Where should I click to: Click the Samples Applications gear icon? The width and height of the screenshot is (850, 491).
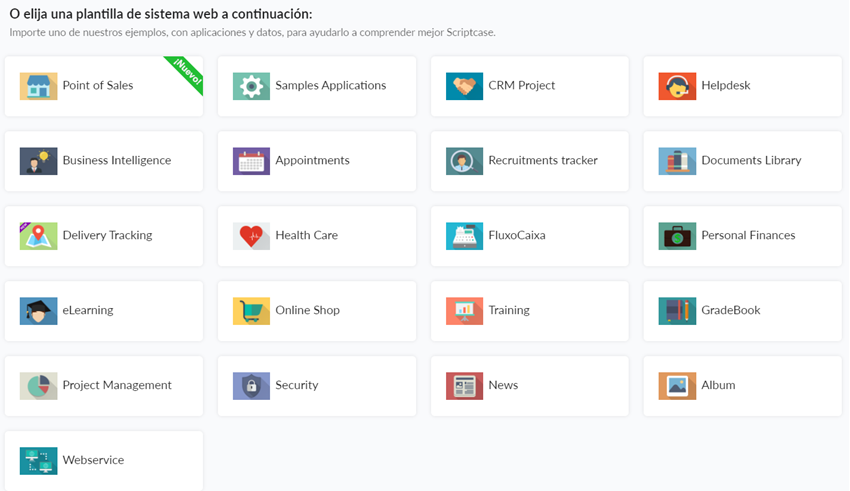[x=251, y=86]
